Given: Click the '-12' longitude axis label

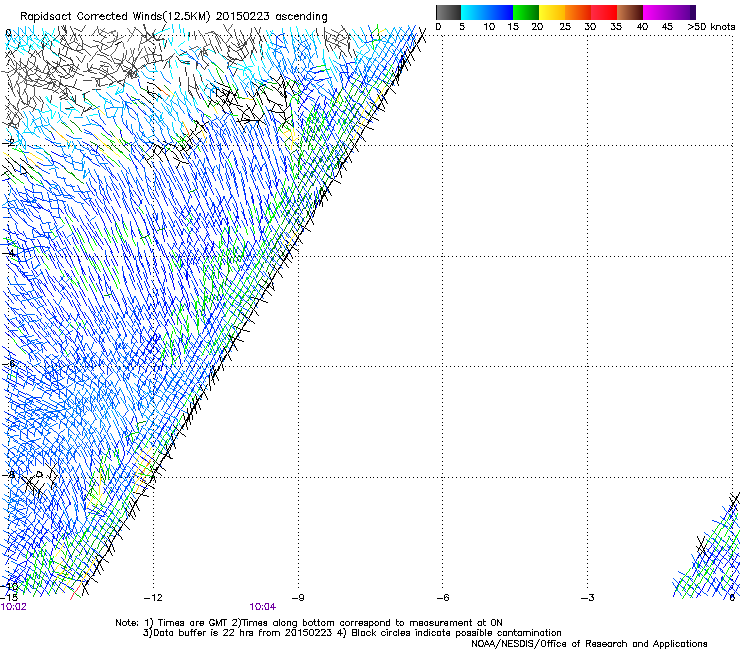Looking at the screenshot, I should [x=153, y=598].
